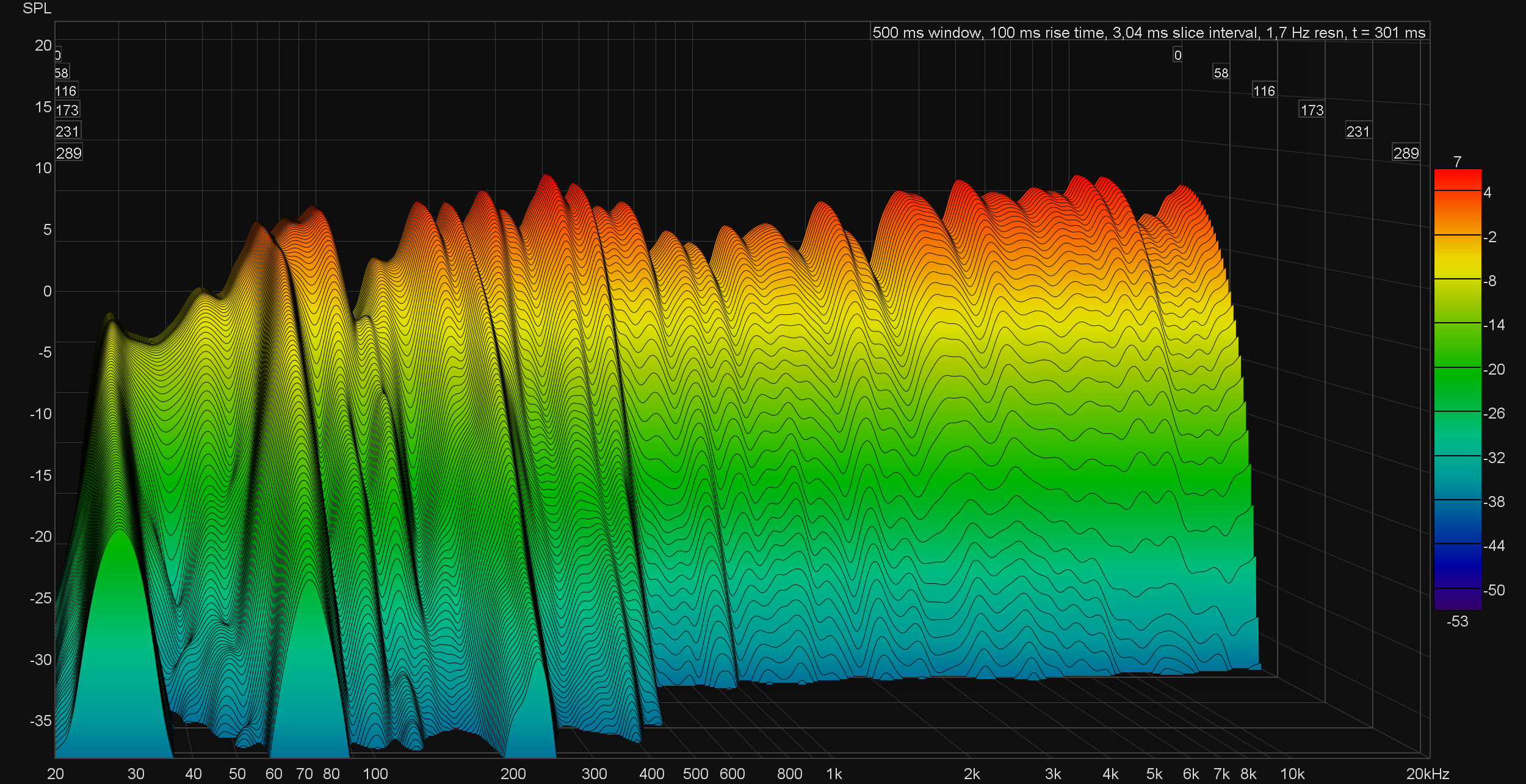The width and height of the screenshot is (1526, 784).
Task: Click the 7 maximum color scale label
Action: click(x=1457, y=162)
